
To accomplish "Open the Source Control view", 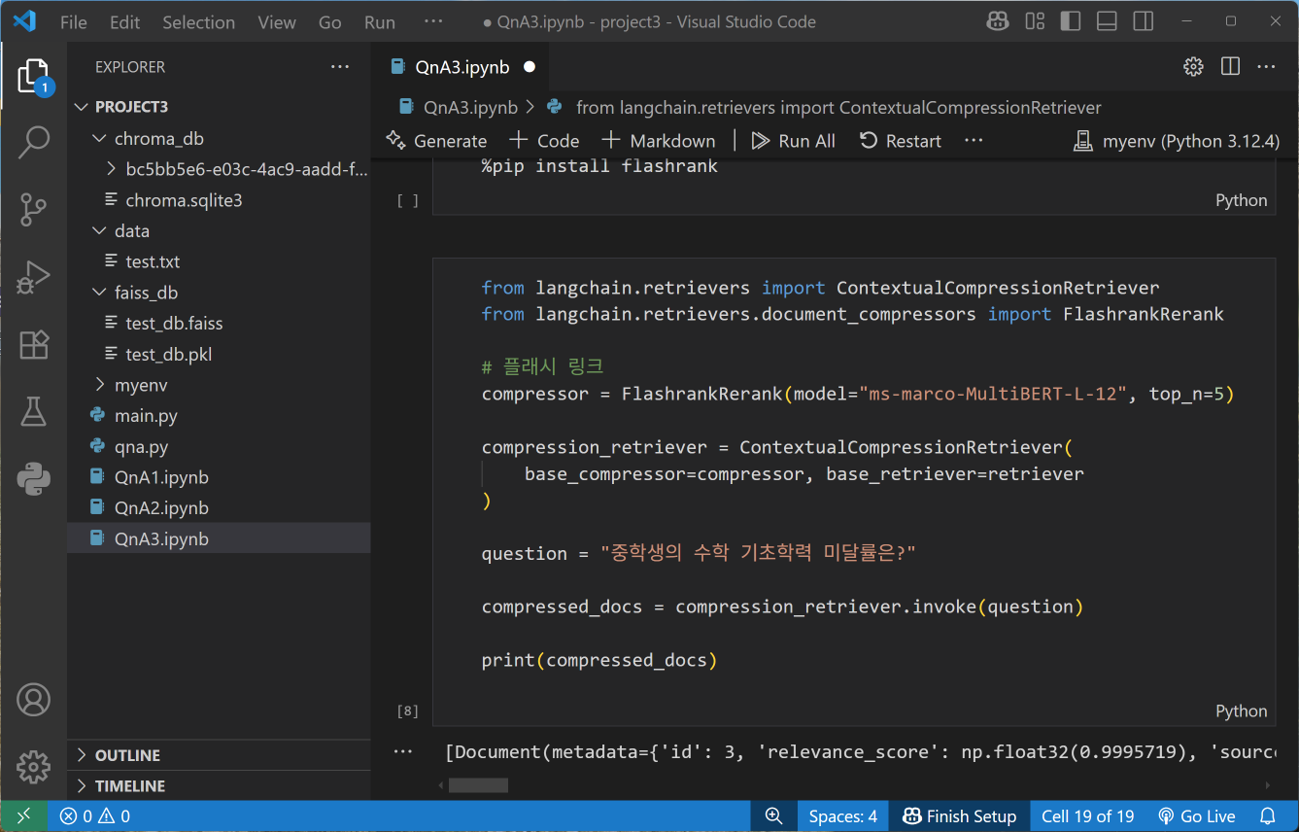I will coord(33,209).
